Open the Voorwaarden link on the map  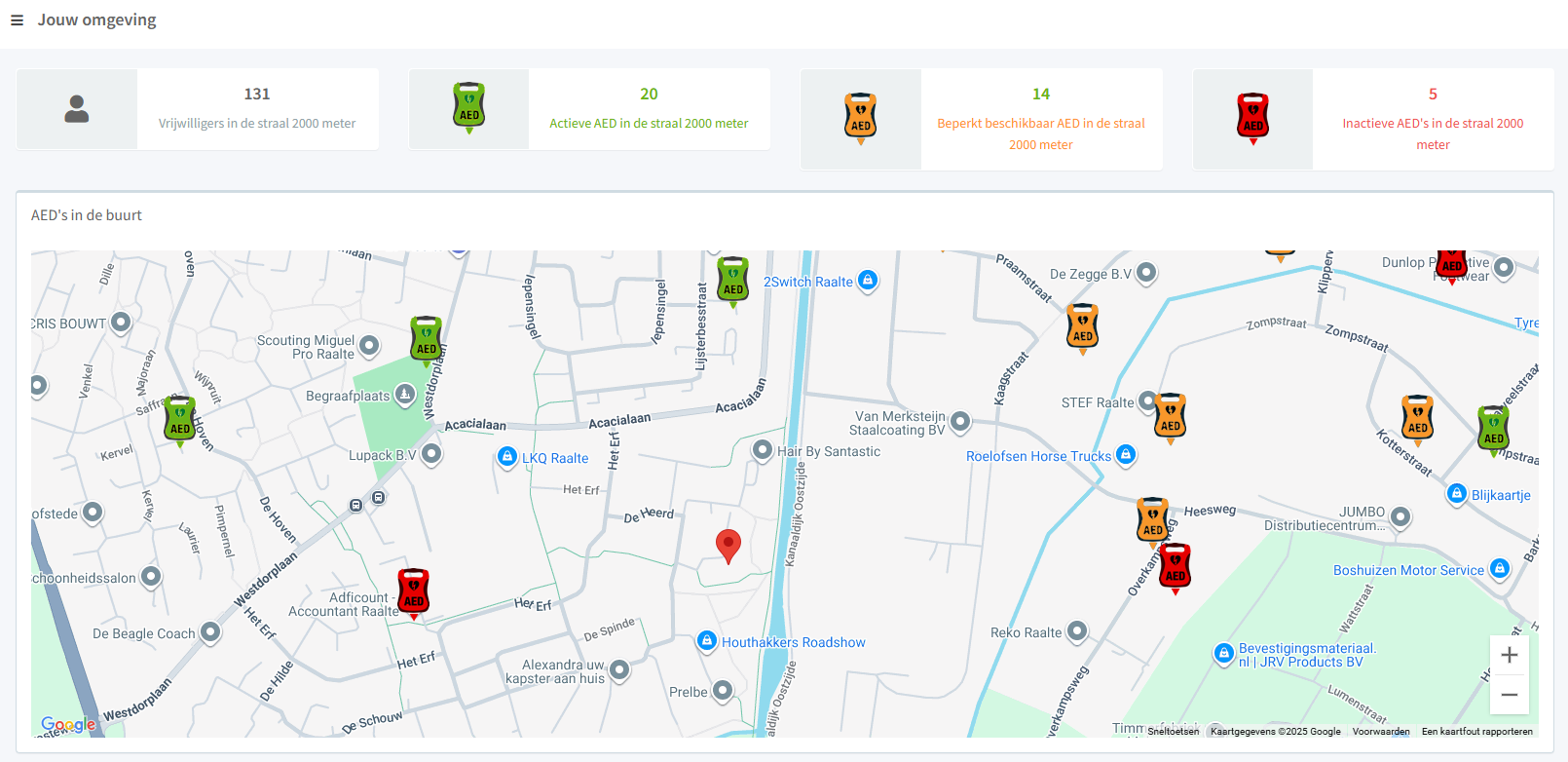coord(1380,732)
